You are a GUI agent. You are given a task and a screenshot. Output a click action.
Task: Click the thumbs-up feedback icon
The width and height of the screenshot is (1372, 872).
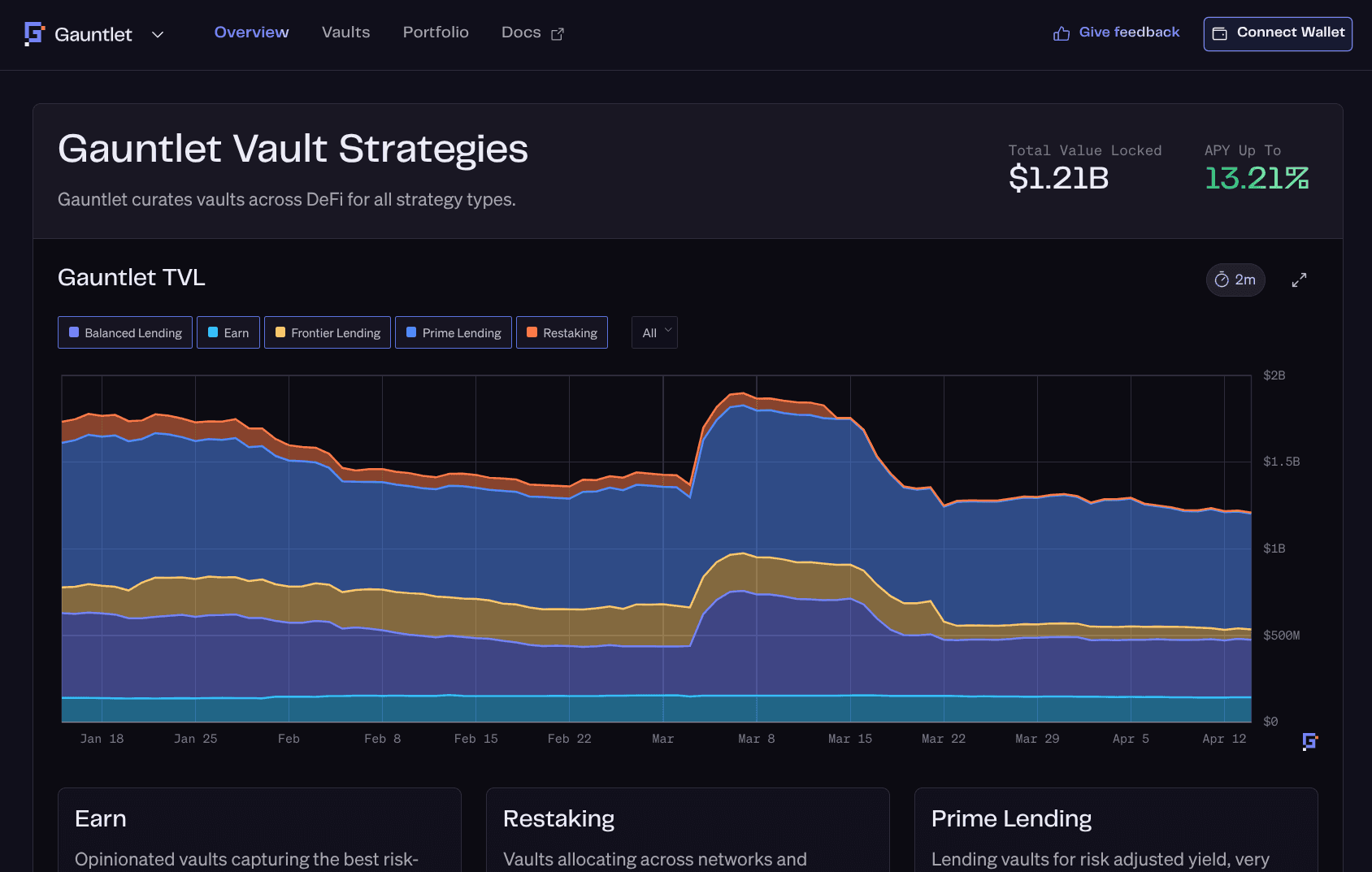1062,33
